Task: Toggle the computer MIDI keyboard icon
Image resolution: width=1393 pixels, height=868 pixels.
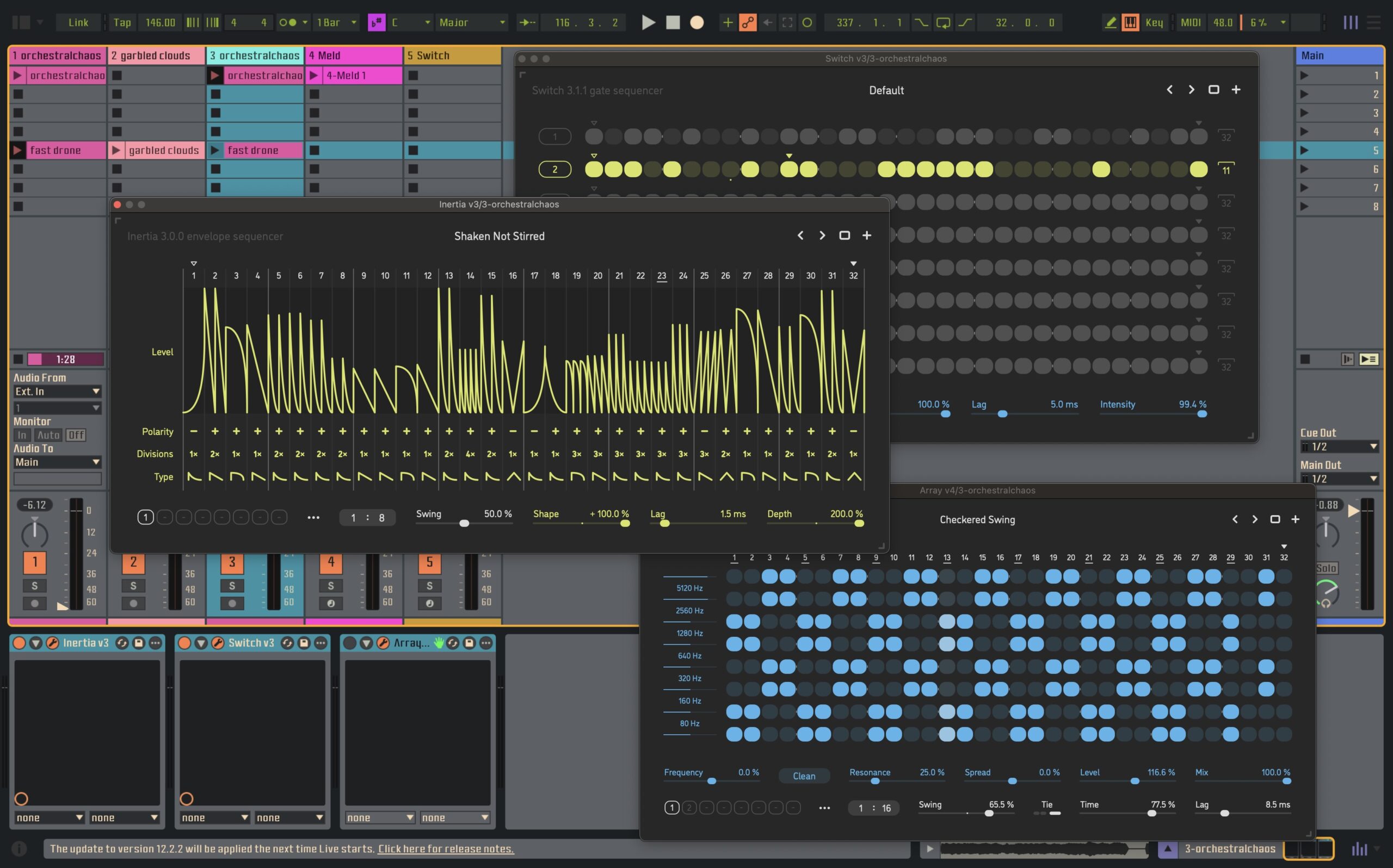Action: 1130,22
